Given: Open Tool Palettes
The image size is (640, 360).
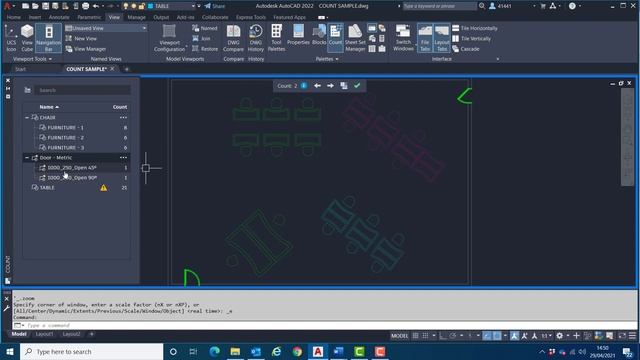Looking at the screenshot, I should pos(276,38).
